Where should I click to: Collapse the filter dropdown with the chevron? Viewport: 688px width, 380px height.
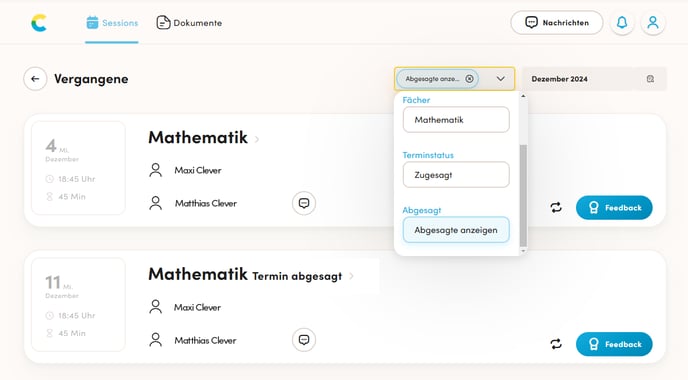501,79
